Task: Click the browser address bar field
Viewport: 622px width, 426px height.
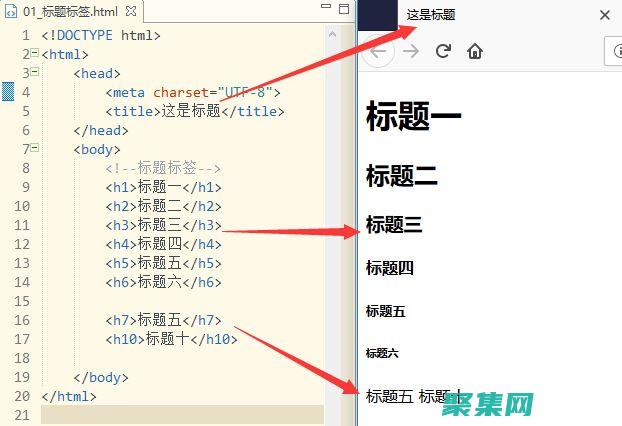Action: pos(613,52)
